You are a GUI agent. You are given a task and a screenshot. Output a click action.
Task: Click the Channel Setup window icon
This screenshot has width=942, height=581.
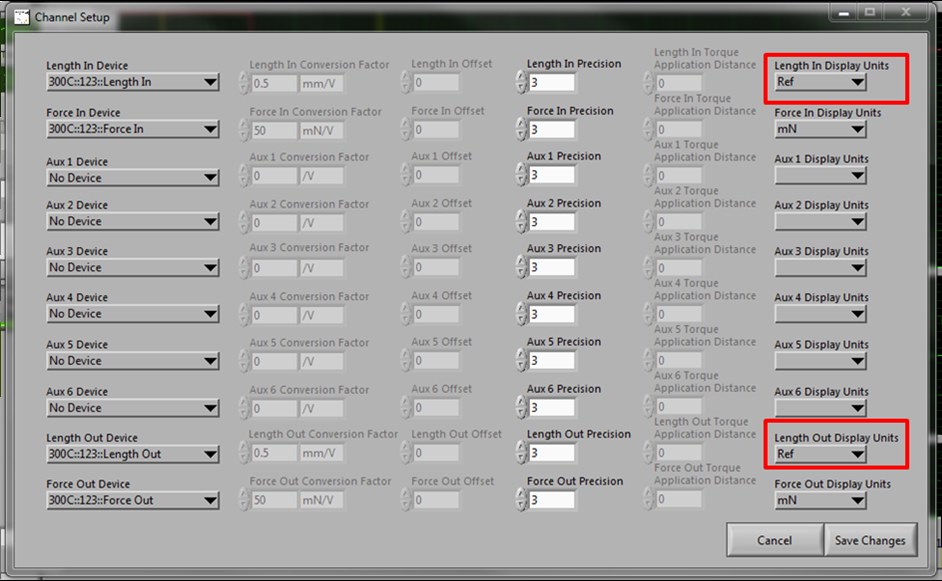(22, 17)
